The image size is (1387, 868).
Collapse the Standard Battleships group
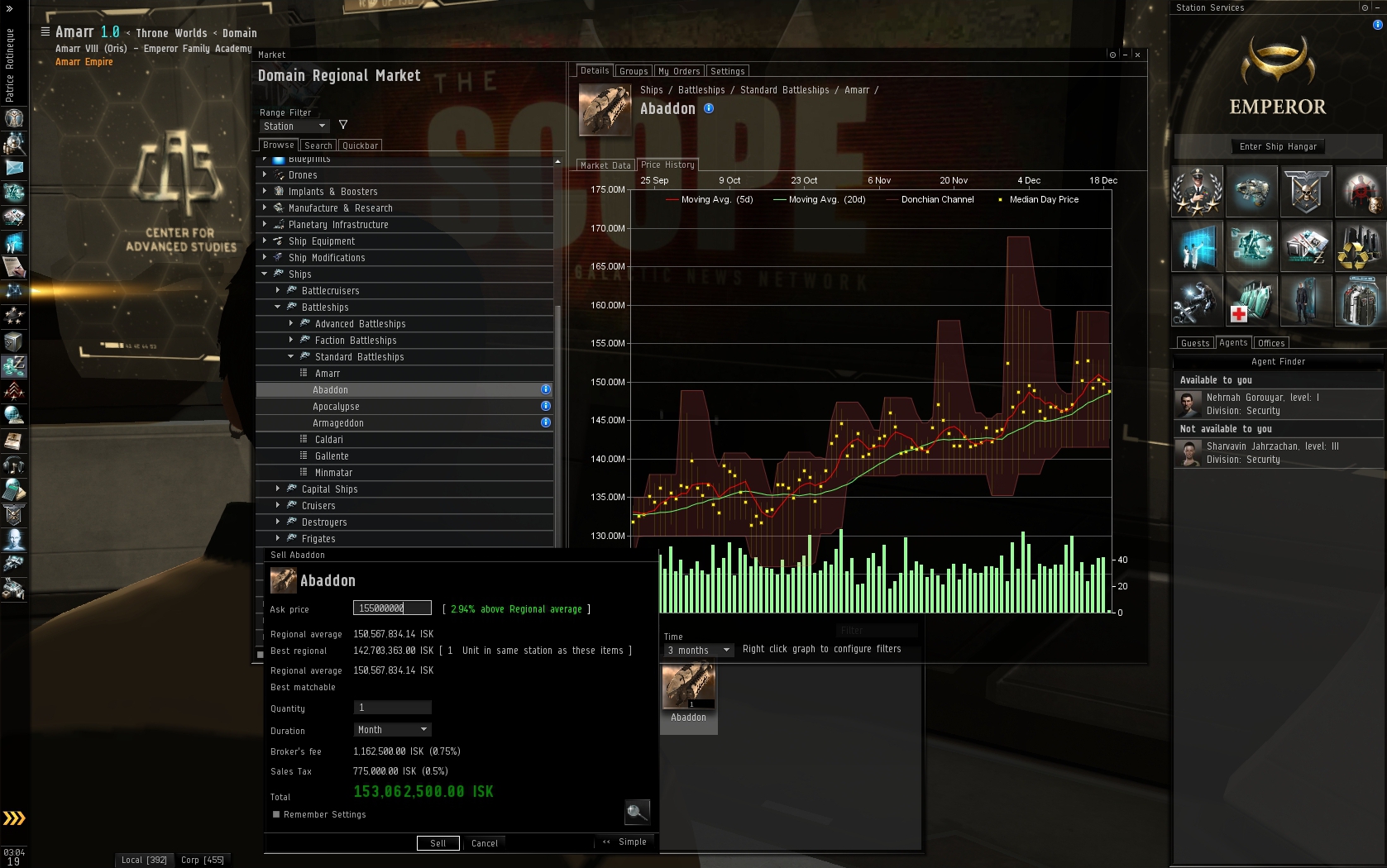click(x=291, y=356)
